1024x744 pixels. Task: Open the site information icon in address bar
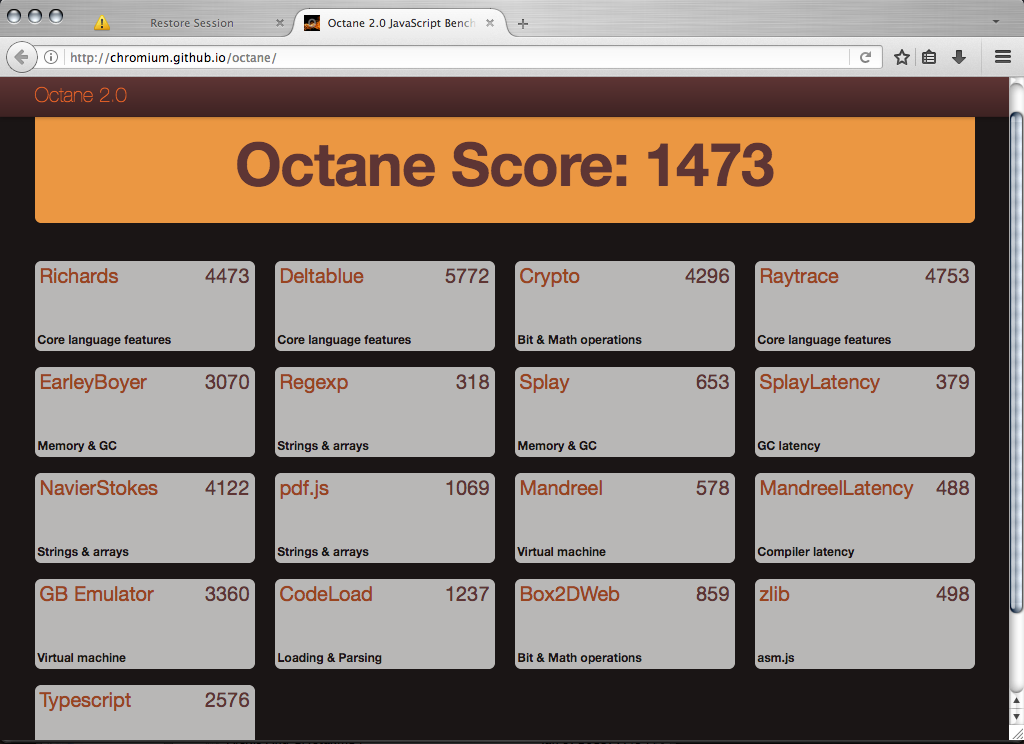click(x=51, y=57)
